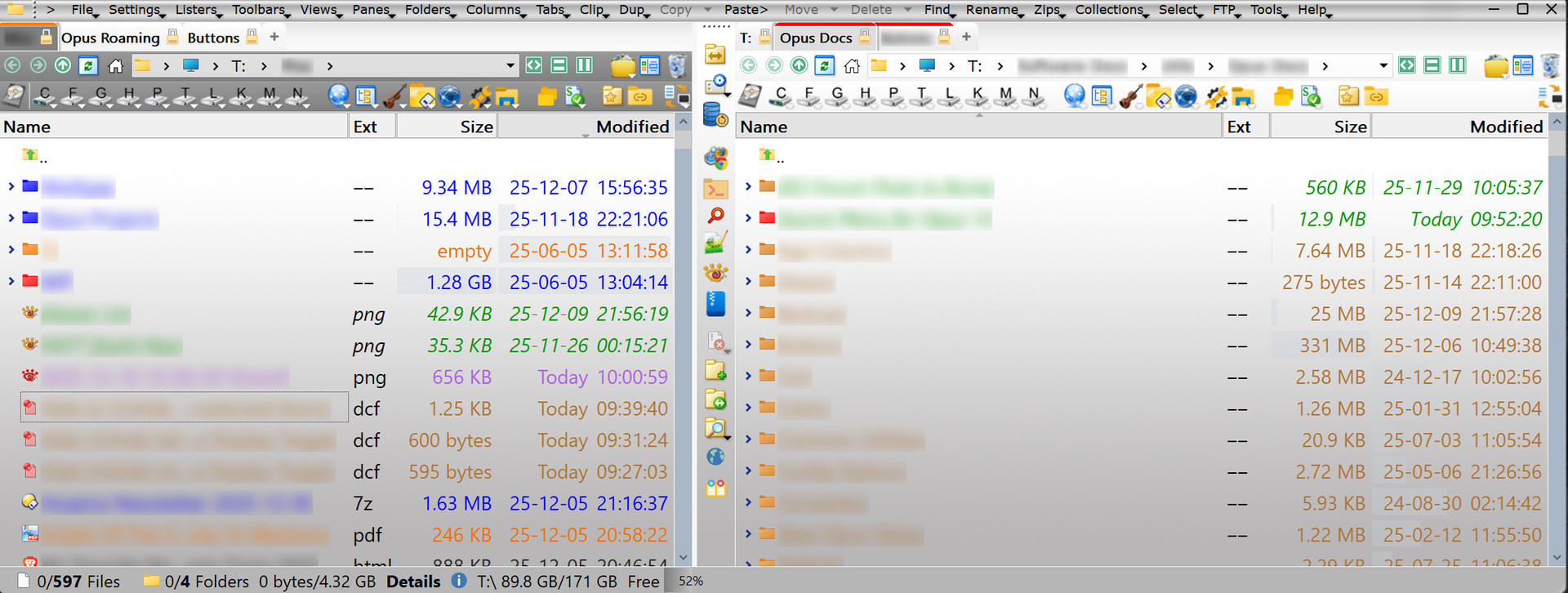Click the red magnifier search icon
The image size is (1568, 593).
click(715, 216)
